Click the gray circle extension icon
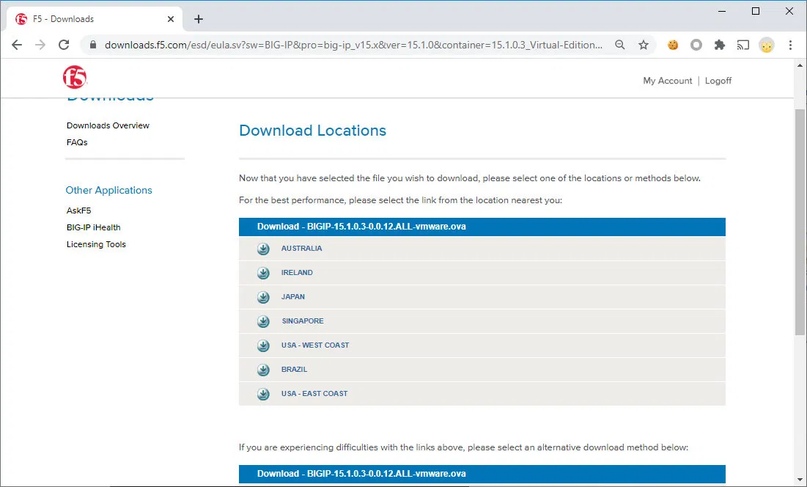This screenshot has height=487, width=807. (x=696, y=45)
